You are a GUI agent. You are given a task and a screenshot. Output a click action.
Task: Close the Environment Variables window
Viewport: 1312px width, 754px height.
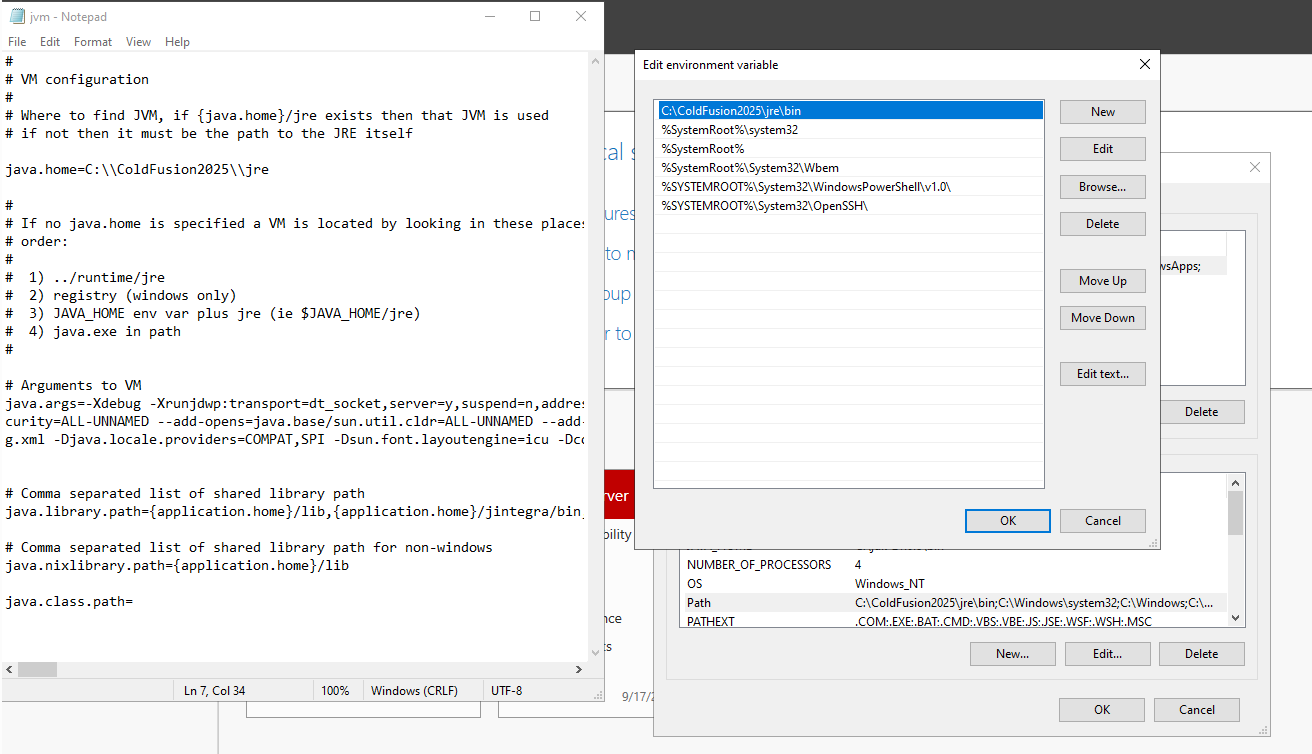coord(1255,168)
